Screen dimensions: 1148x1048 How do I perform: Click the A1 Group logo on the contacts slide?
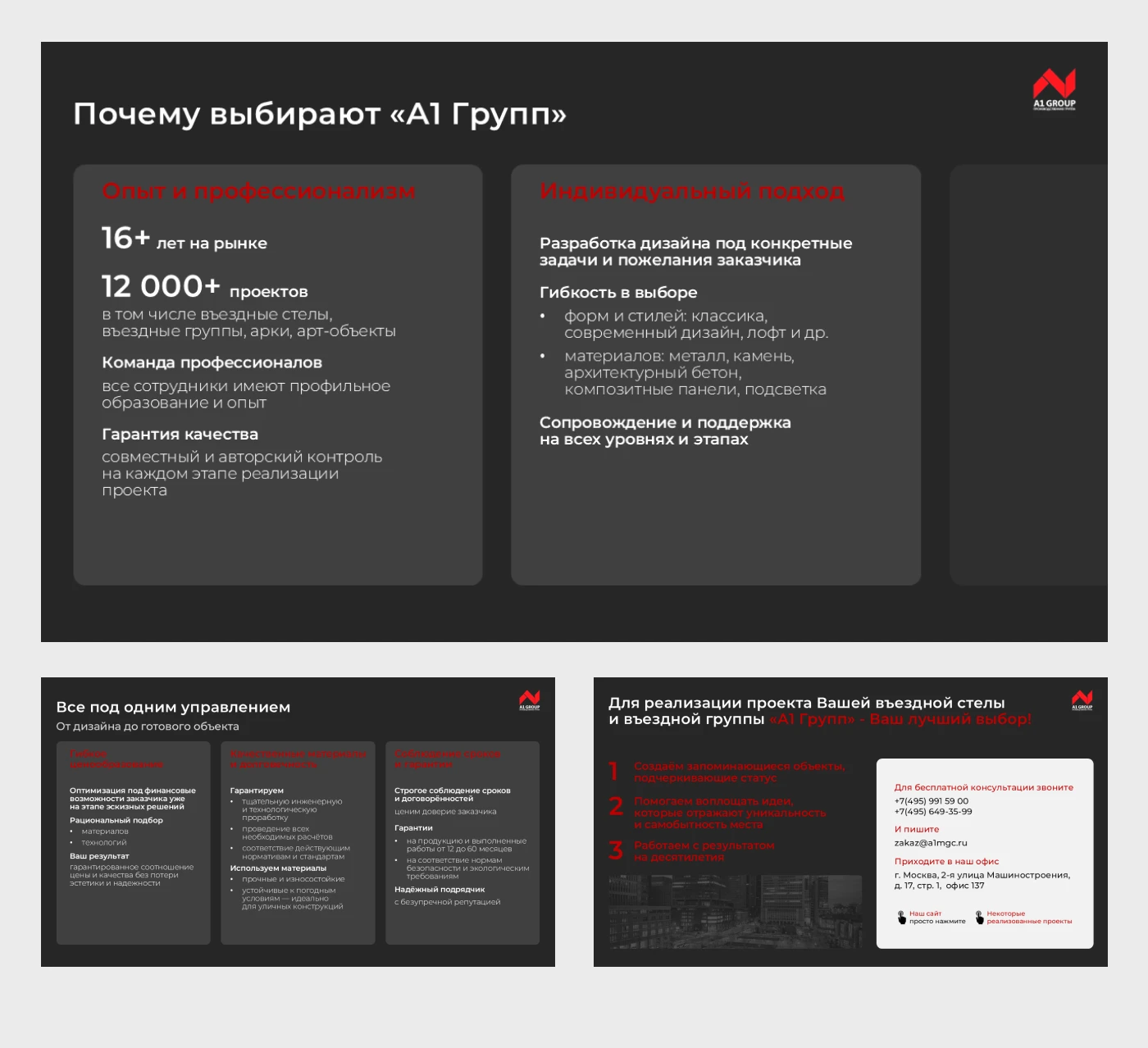coord(1082,699)
